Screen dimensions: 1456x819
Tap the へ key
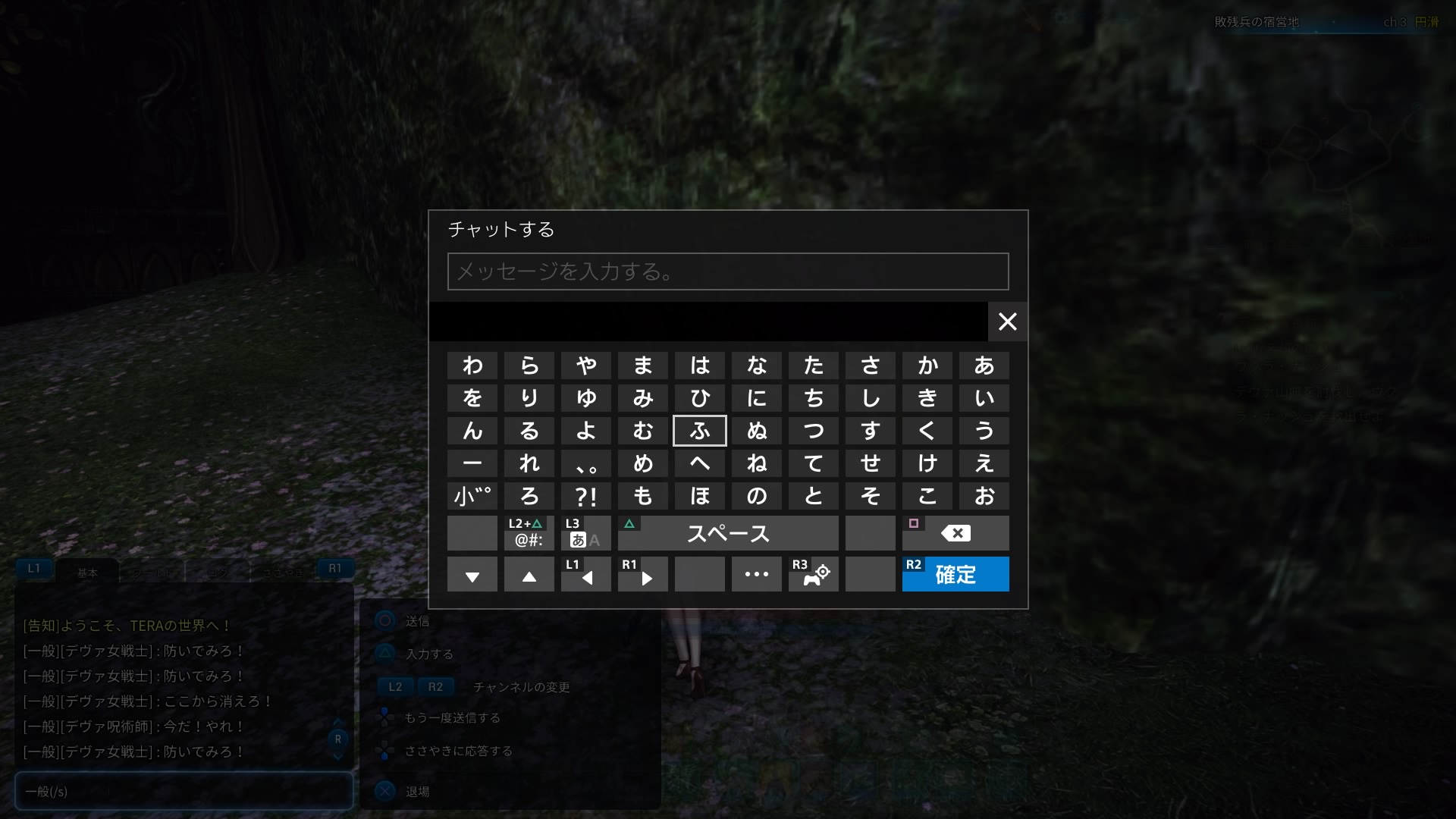(700, 463)
